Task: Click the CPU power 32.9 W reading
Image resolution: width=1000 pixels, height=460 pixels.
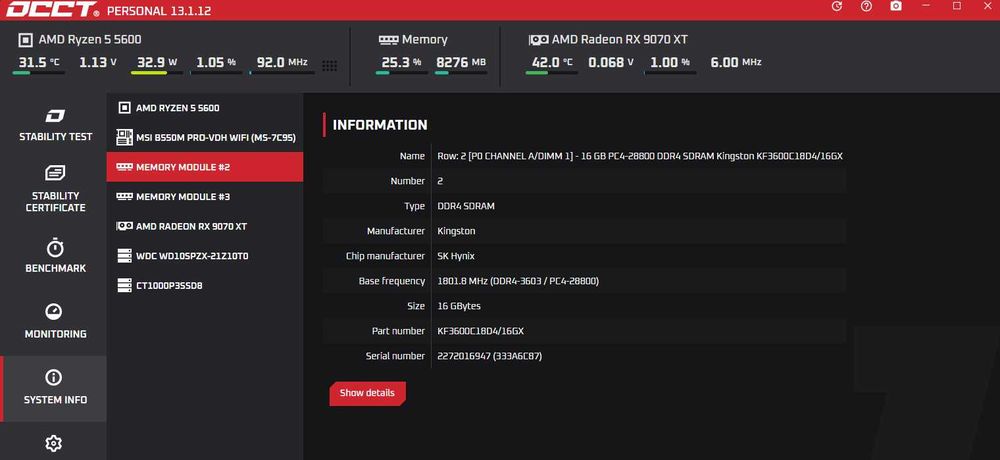Action: pos(157,63)
